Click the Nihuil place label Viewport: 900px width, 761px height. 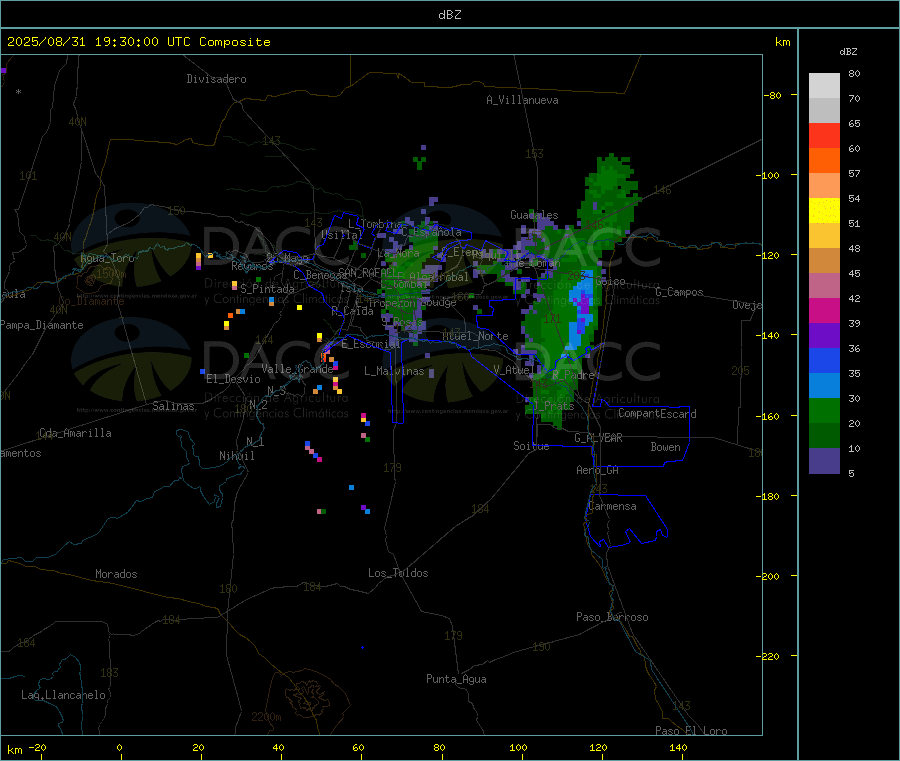pos(236,456)
